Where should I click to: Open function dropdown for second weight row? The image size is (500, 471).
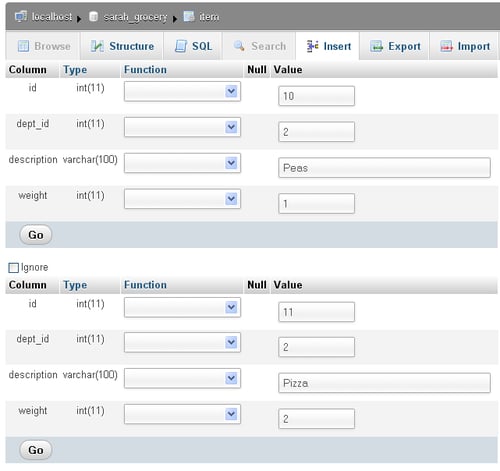pos(182,414)
